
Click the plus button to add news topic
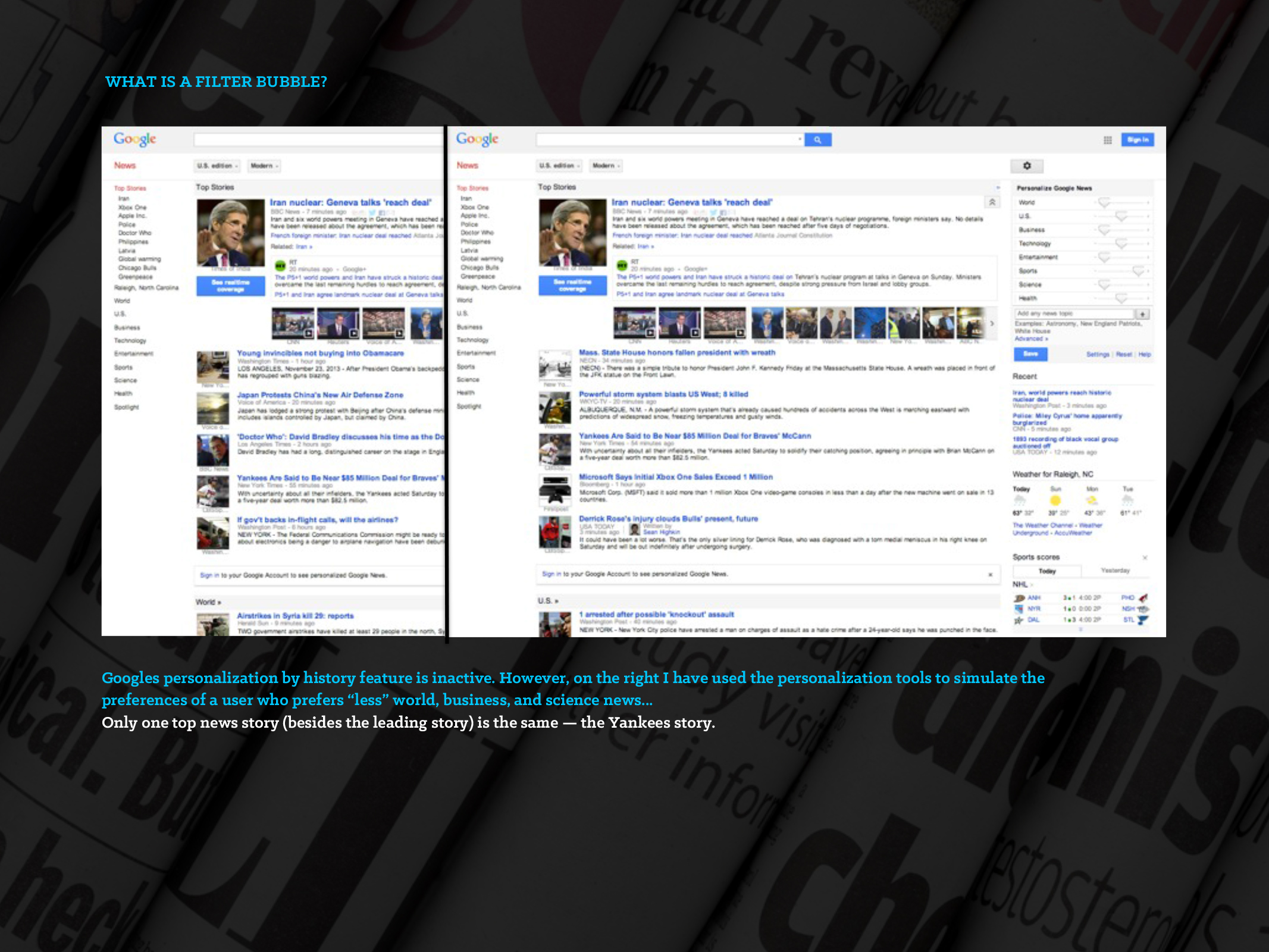click(x=1142, y=314)
